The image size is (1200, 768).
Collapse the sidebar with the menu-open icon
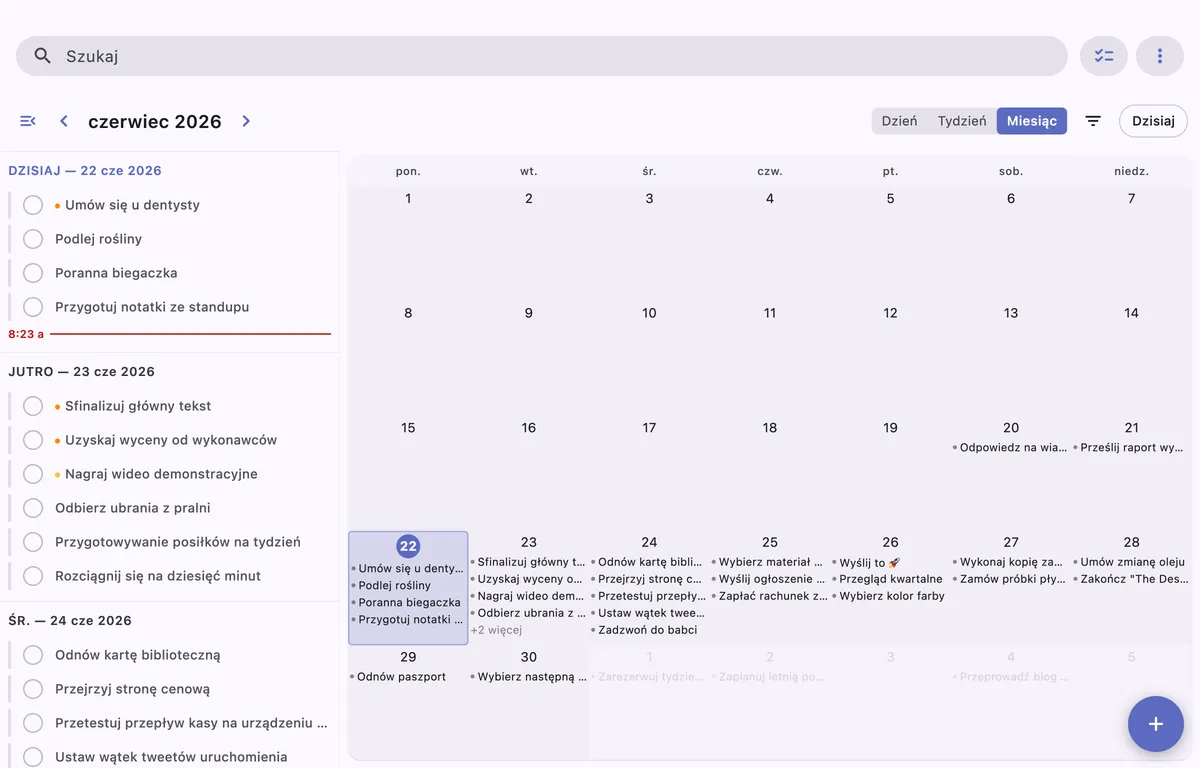pyautogui.click(x=28, y=121)
